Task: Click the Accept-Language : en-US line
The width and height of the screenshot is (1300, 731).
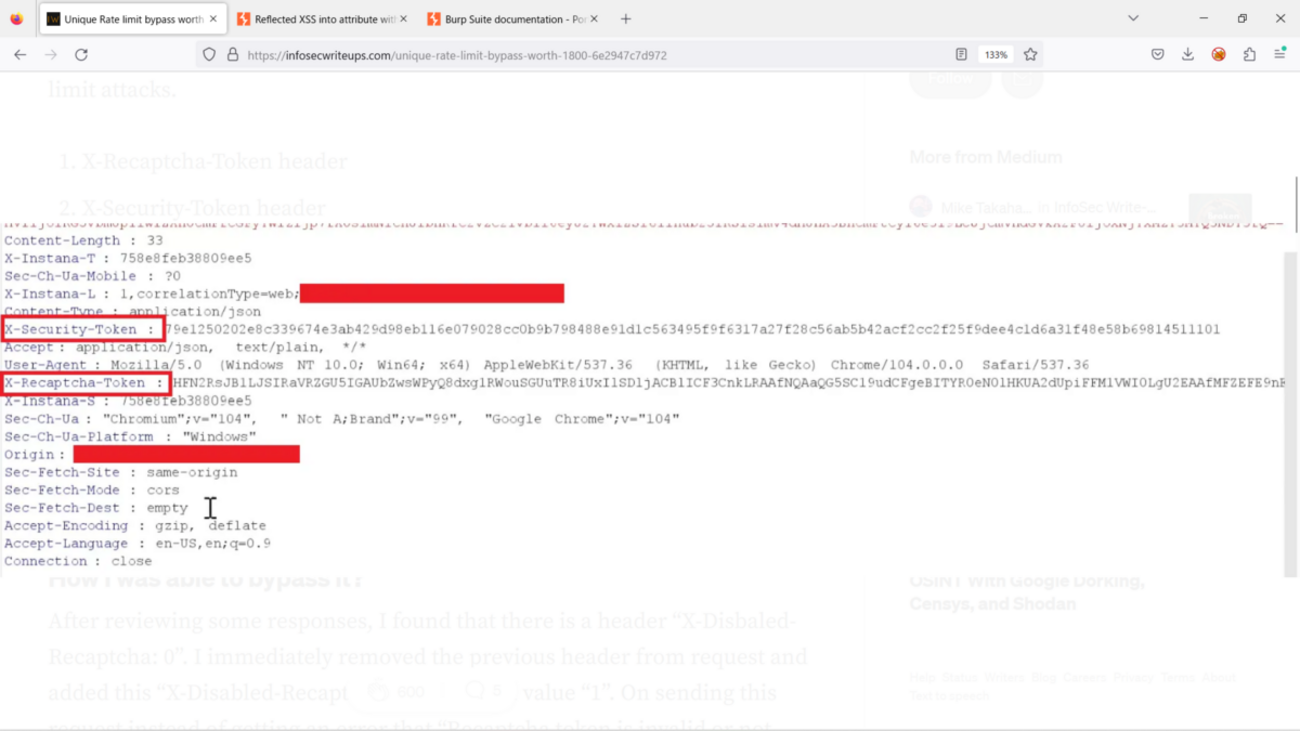Action: pos(137,544)
